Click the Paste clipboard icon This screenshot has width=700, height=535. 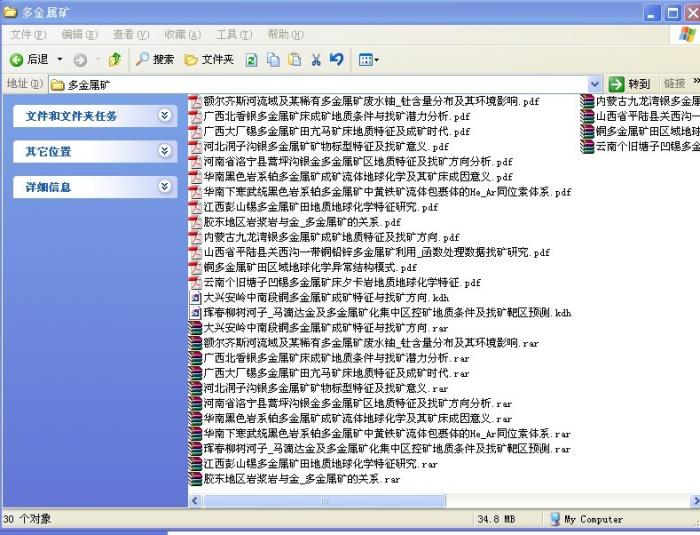click(294, 60)
